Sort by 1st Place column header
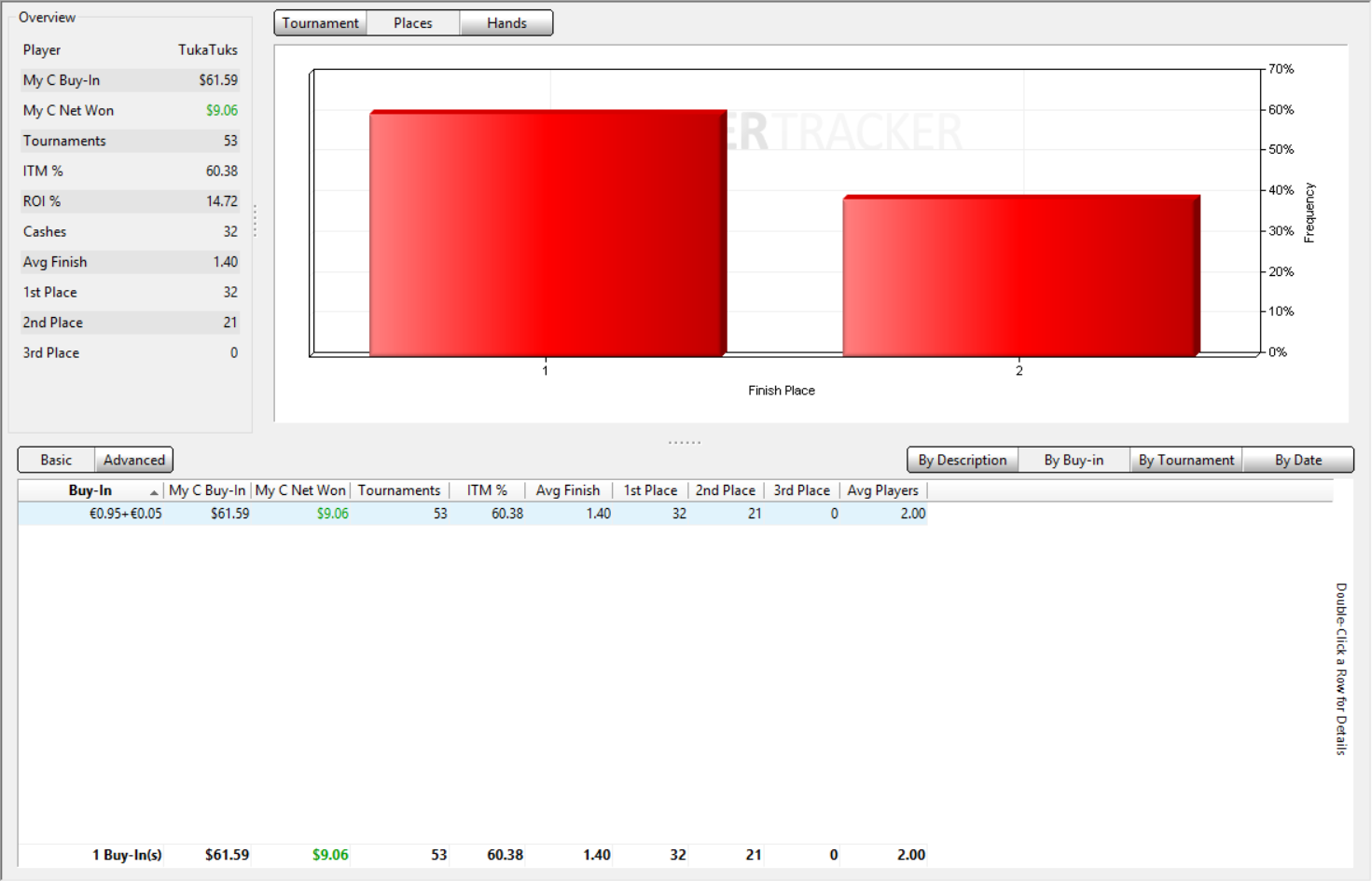 [x=650, y=490]
